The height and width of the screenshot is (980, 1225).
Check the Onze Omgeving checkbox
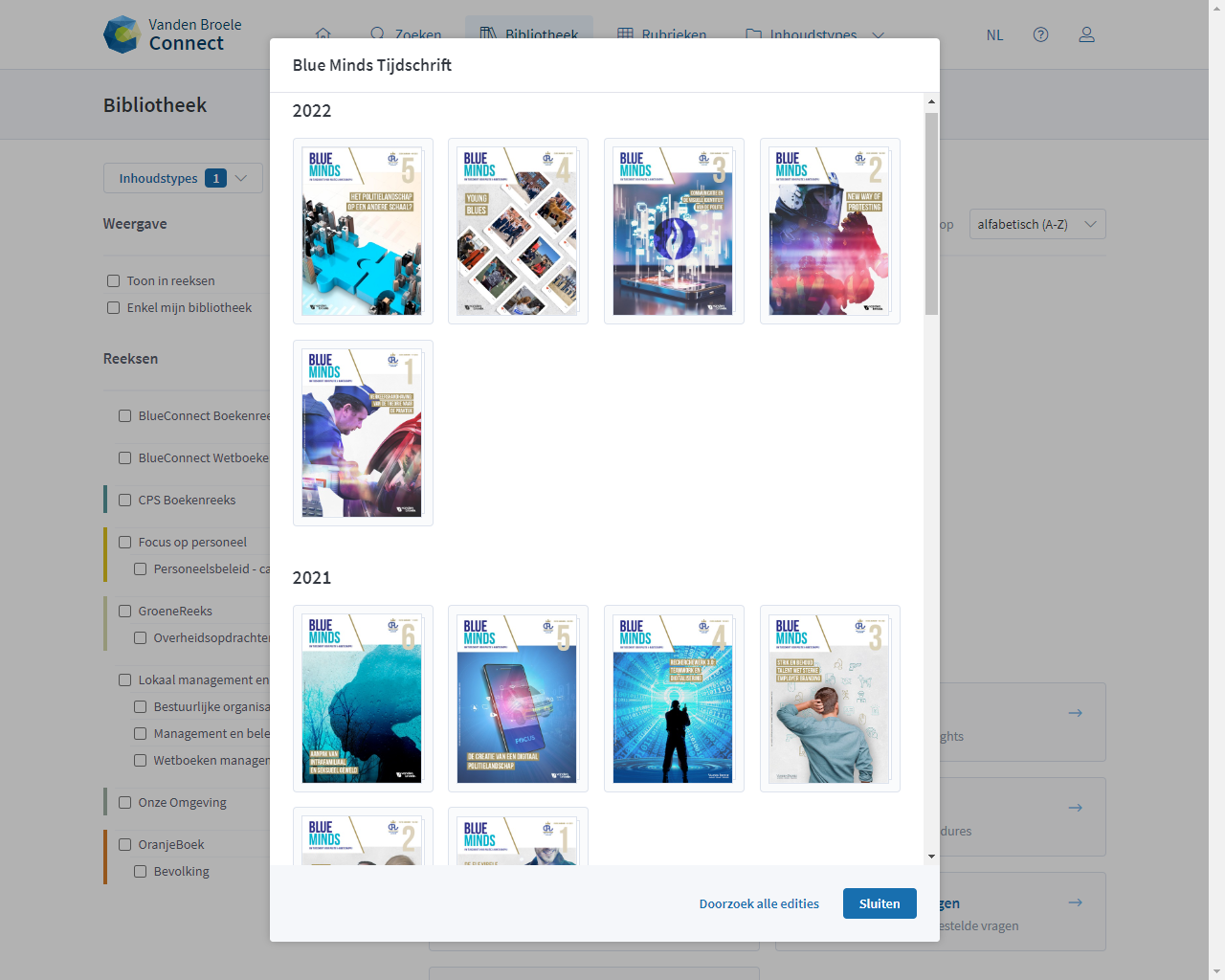125,802
